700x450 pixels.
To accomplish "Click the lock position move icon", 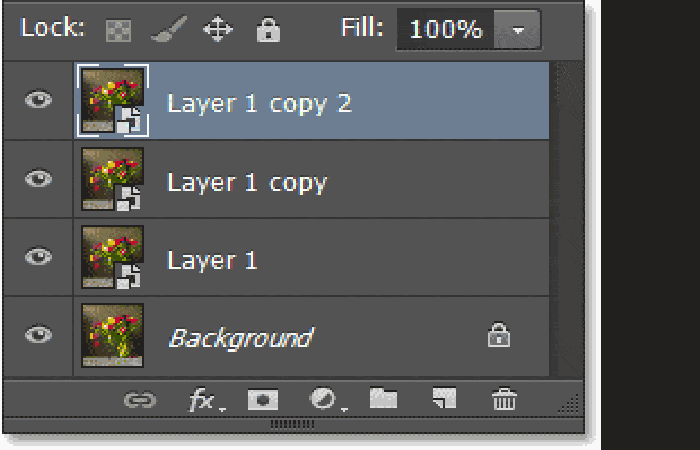I will [218, 29].
